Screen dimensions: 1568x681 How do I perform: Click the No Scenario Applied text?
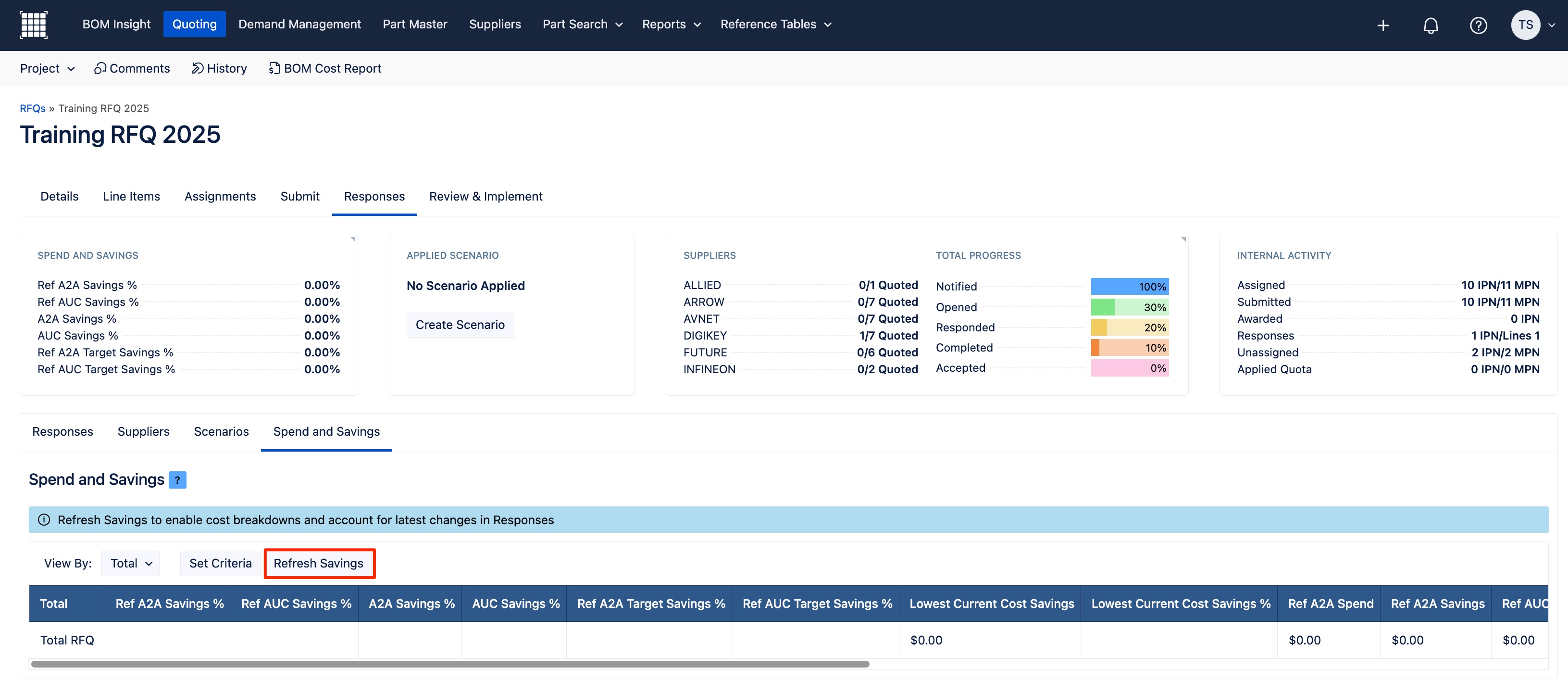pos(465,286)
